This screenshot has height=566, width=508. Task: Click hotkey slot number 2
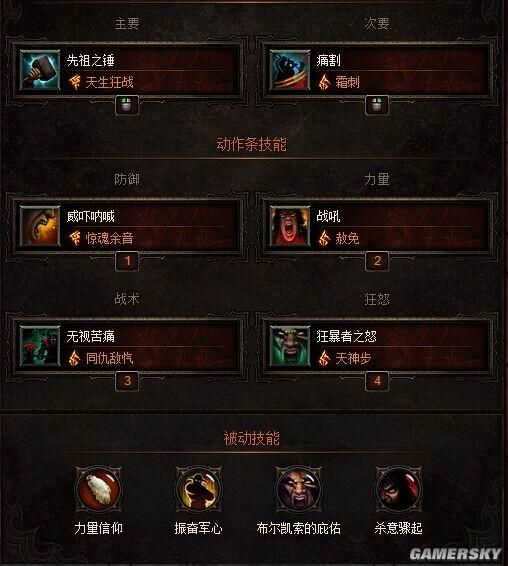377,261
